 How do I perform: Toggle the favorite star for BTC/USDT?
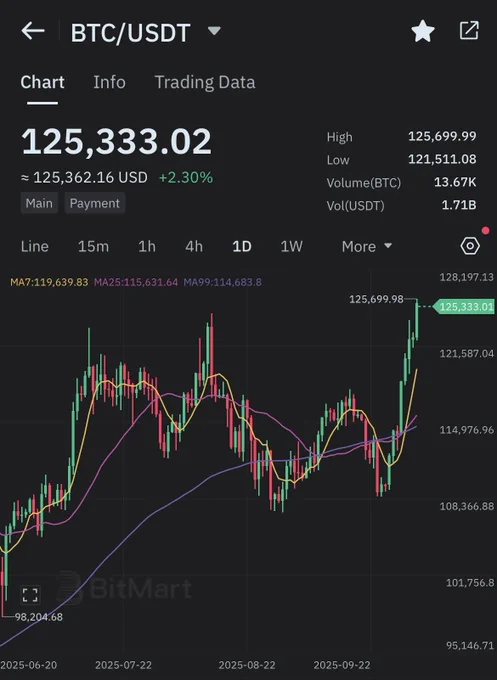click(x=422, y=31)
